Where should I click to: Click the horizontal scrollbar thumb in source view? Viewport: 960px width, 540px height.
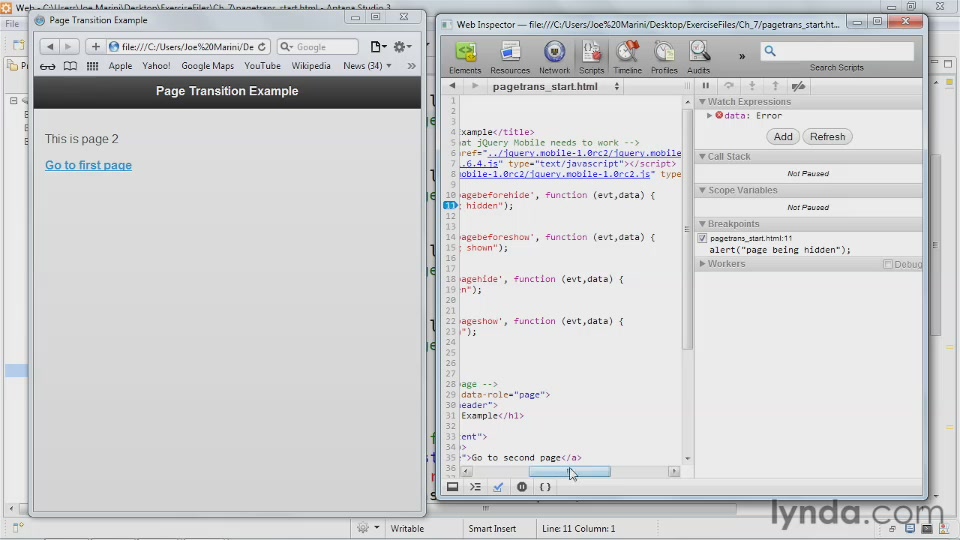[569, 471]
